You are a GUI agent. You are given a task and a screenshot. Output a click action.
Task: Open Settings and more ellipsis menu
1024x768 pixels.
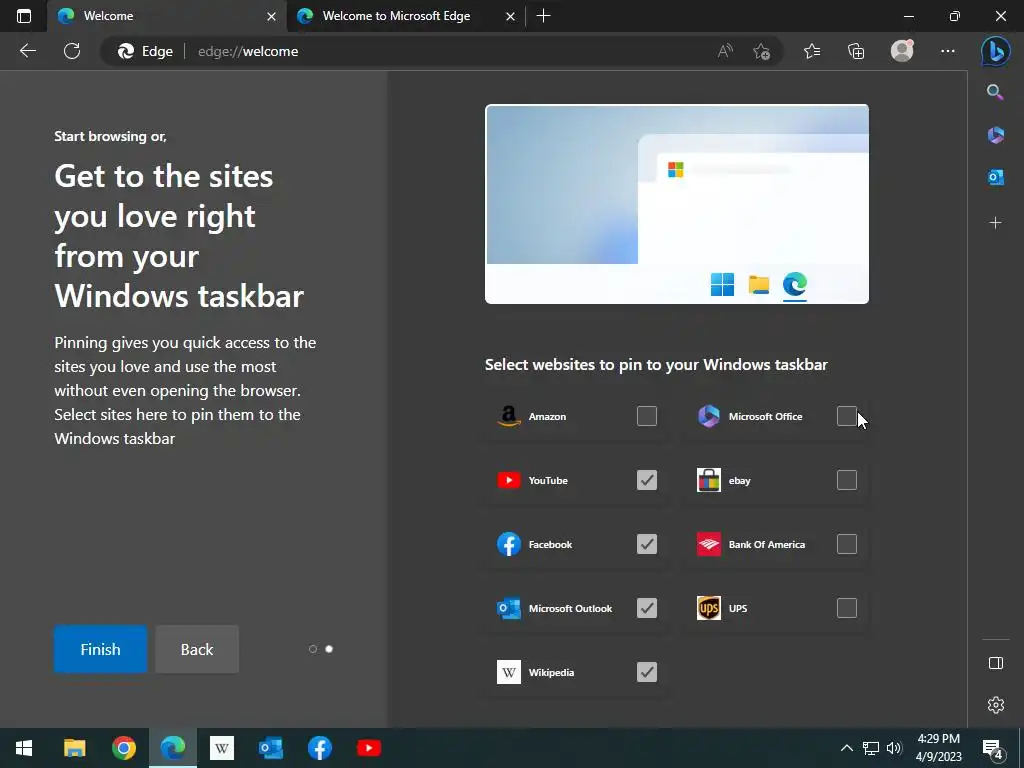948,51
